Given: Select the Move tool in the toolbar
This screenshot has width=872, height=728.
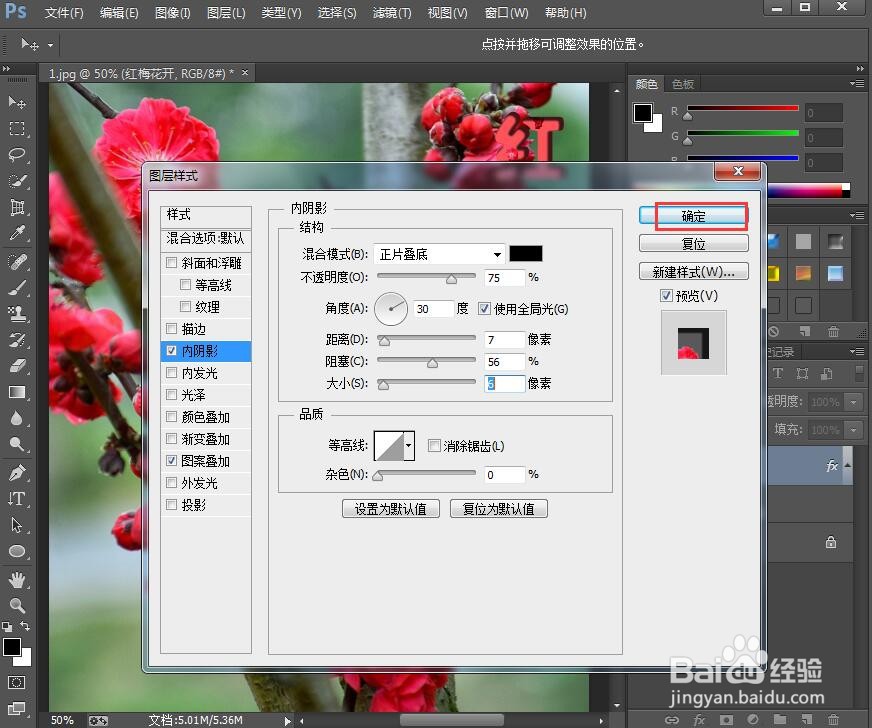Looking at the screenshot, I should point(17,102).
